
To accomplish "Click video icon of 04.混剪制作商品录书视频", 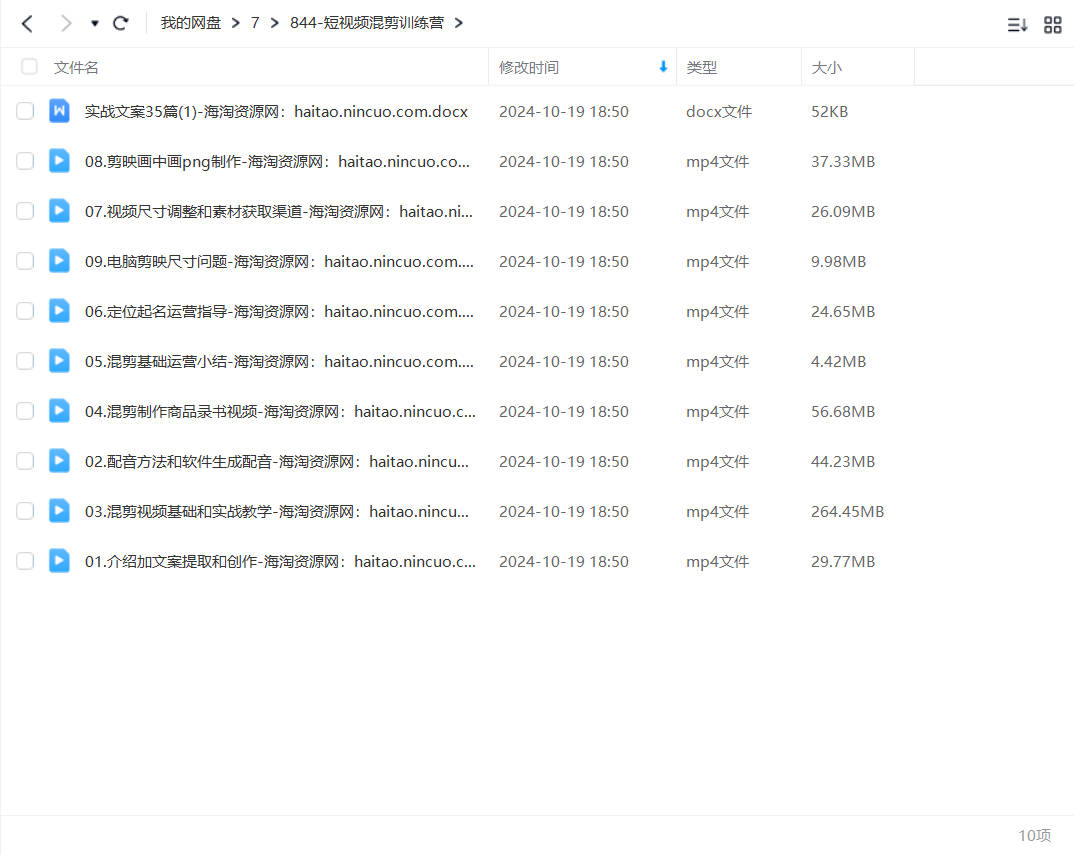I will tap(60, 411).
